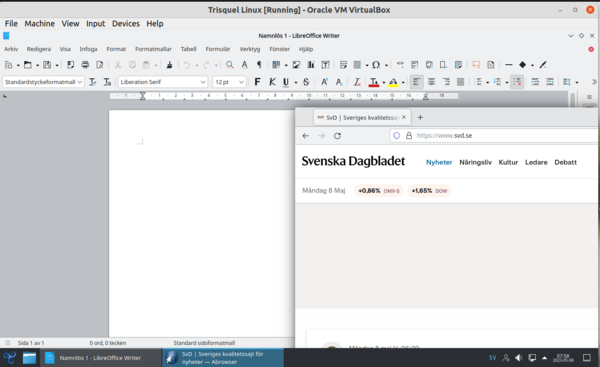Click the Kultur link on Svenska Dagbladet
The height and width of the screenshot is (367, 600).
point(508,162)
